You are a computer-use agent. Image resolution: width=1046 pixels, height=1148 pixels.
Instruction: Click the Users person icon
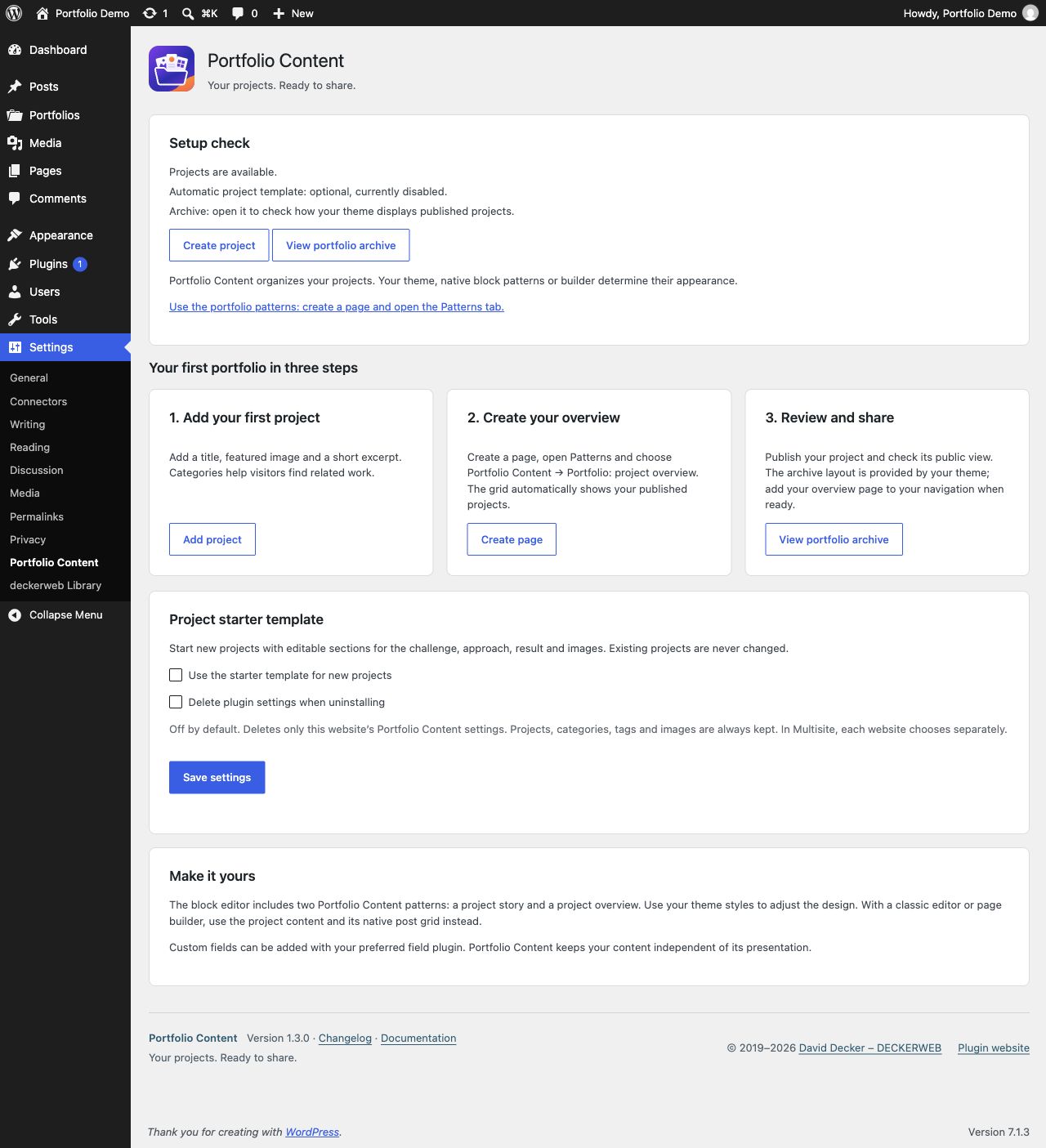[15, 292]
